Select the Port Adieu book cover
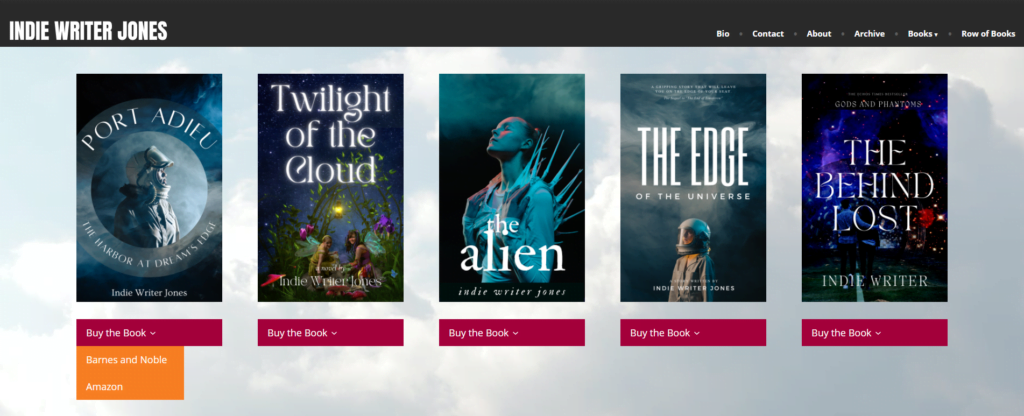The width and height of the screenshot is (1024, 416). (x=149, y=187)
